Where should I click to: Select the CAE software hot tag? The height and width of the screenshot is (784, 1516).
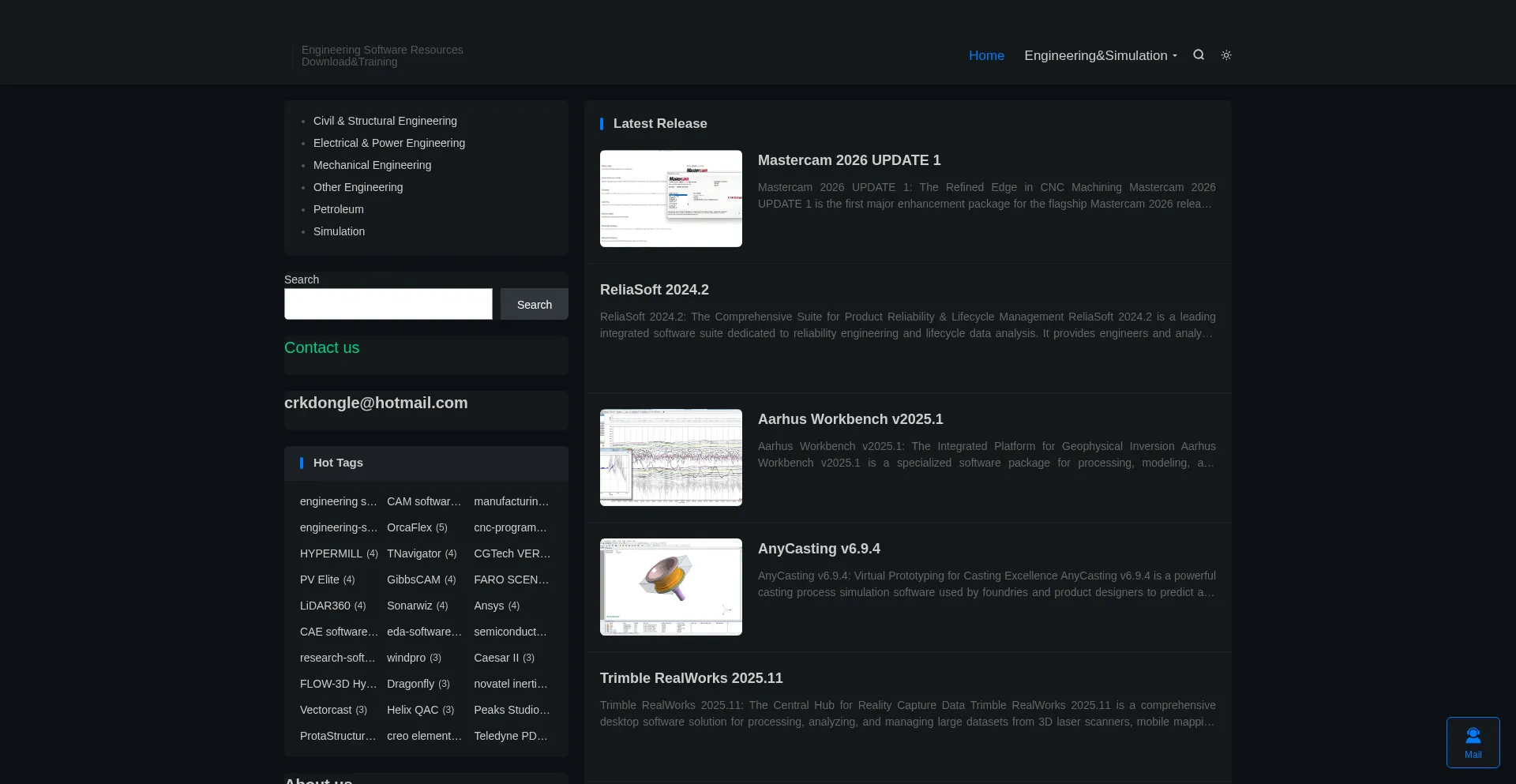[340, 632]
